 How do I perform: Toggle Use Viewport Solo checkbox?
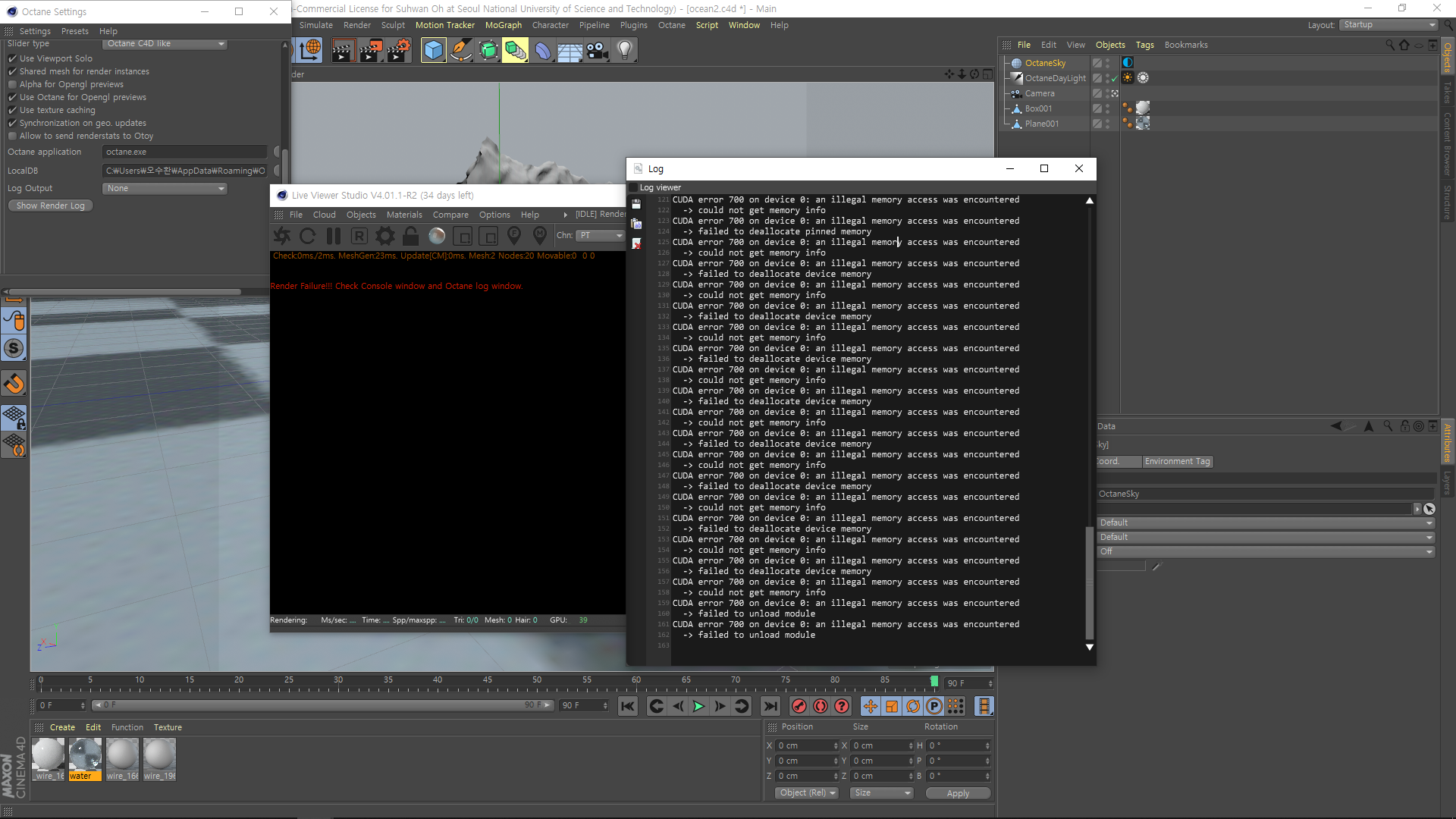click(13, 58)
